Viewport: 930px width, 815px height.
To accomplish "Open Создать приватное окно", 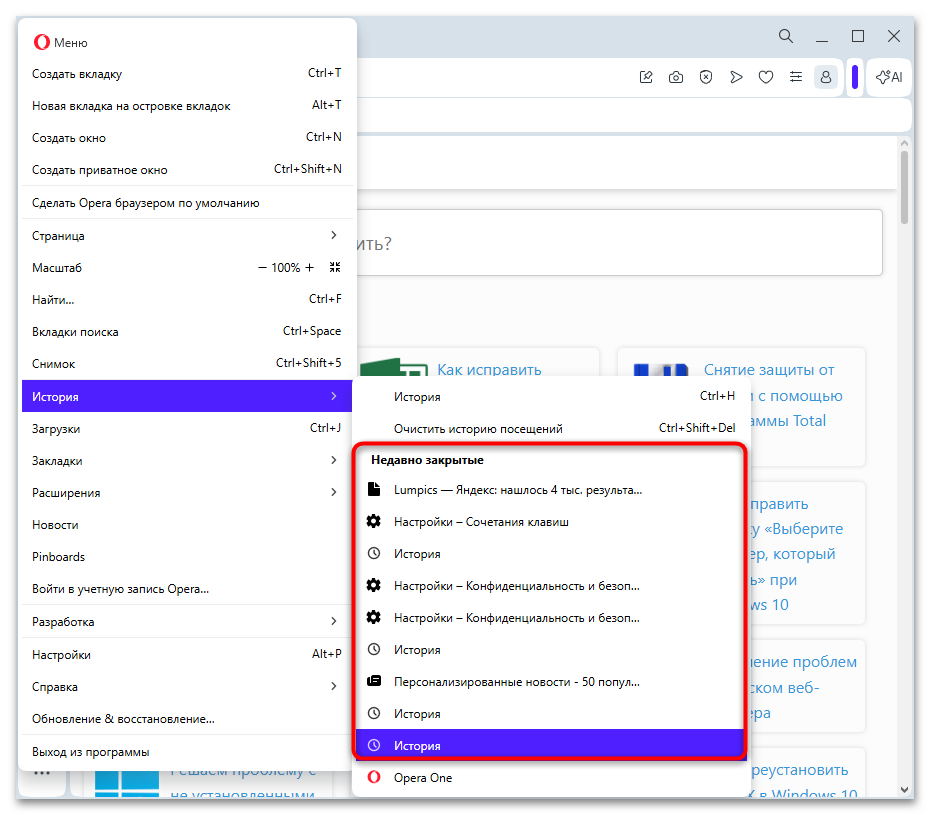I will click(187, 170).
